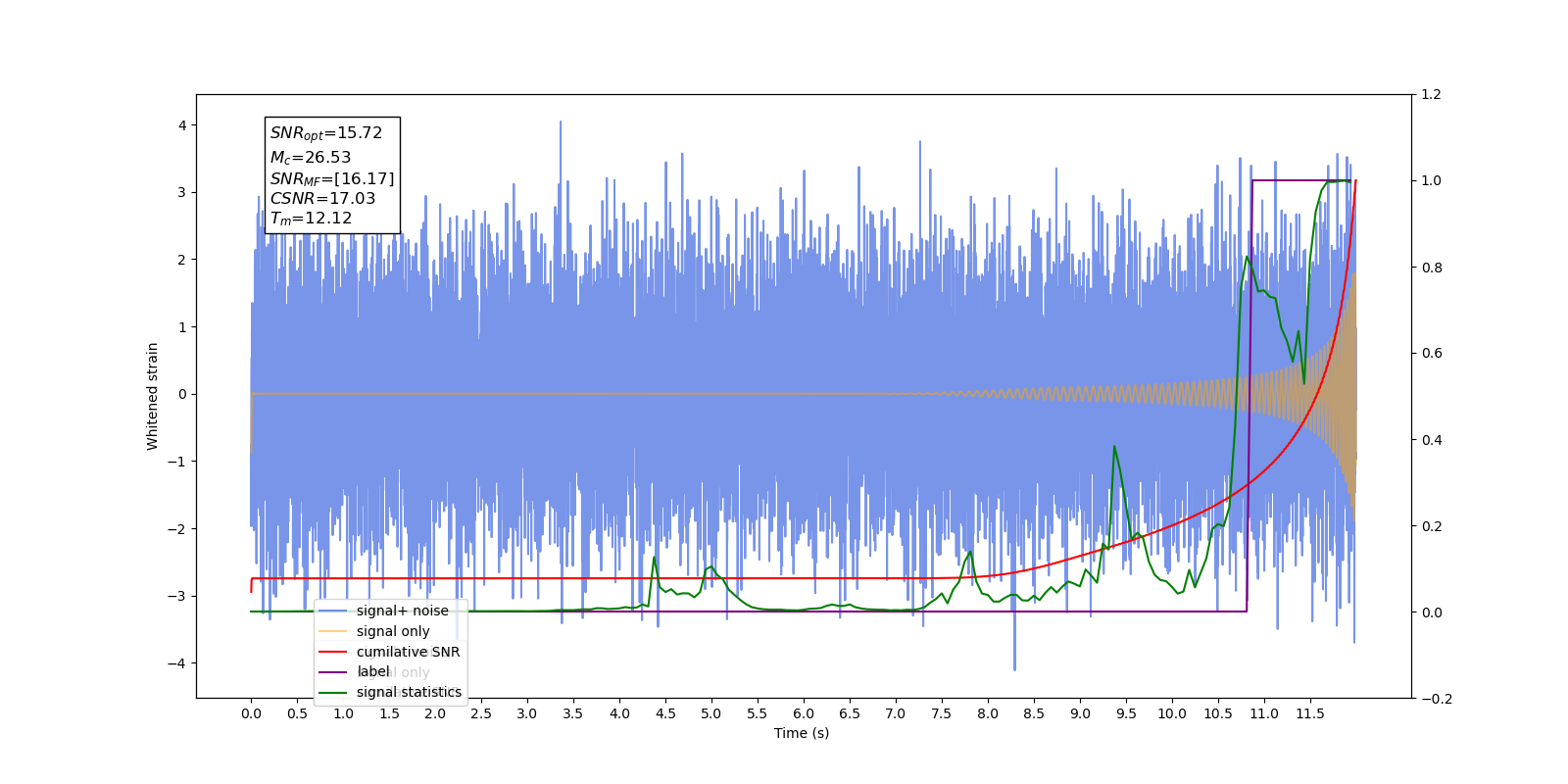
Task: Click the right y-axis tick label 1.2
Action: tap(1431, 95)
